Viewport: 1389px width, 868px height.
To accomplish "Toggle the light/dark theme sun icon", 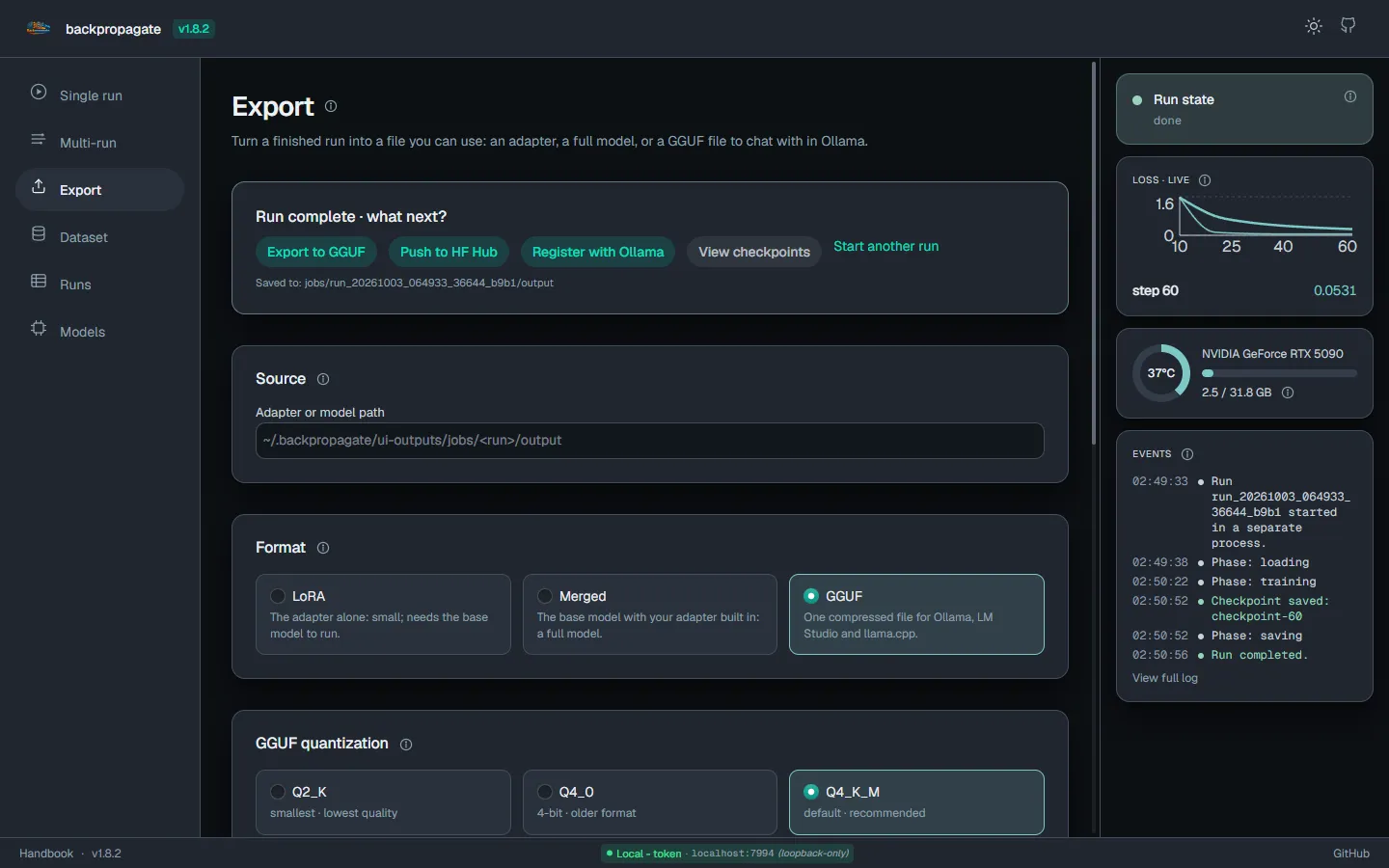I will pos(1314,26).
